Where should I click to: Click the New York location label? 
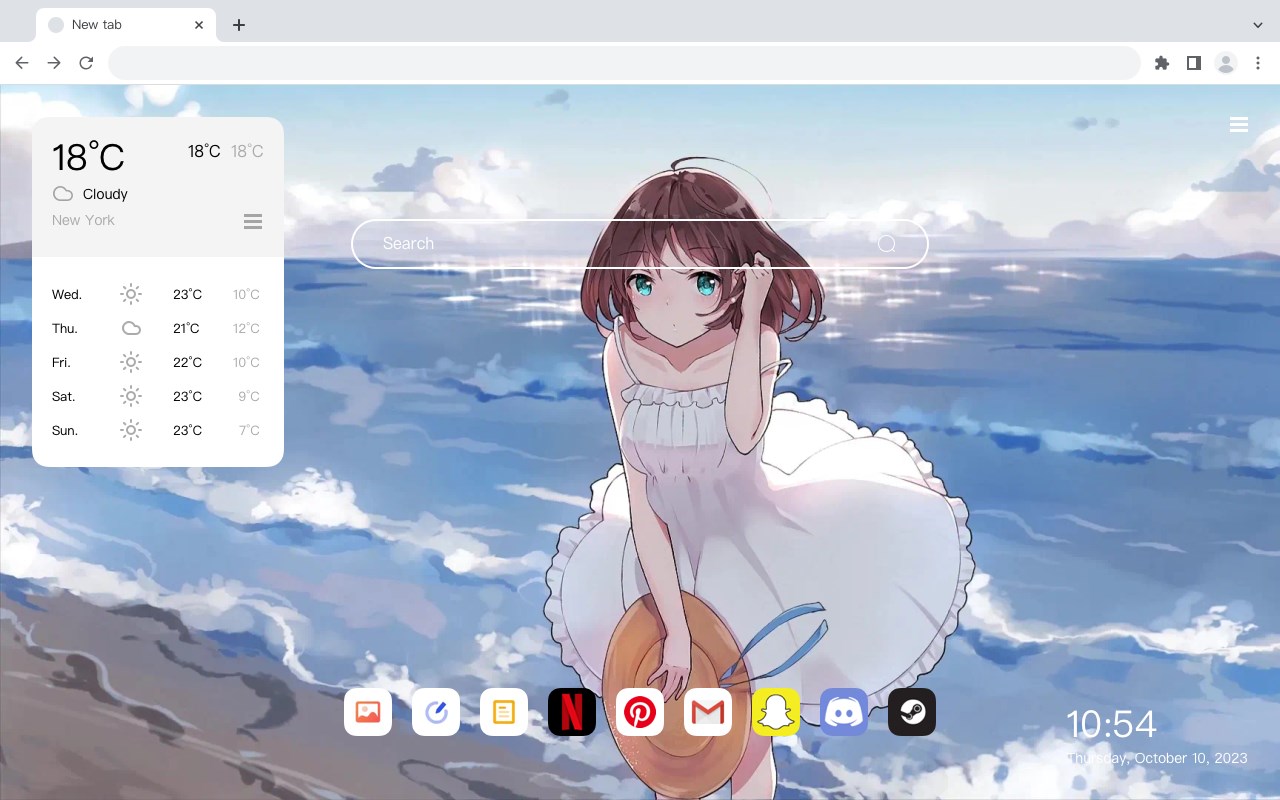point(83,220)
